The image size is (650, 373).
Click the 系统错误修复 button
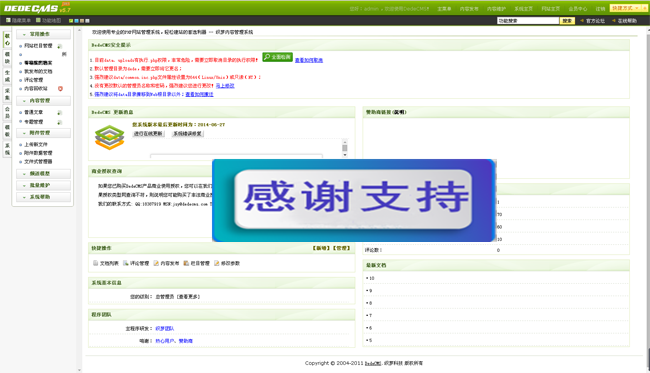click(187, 134)
